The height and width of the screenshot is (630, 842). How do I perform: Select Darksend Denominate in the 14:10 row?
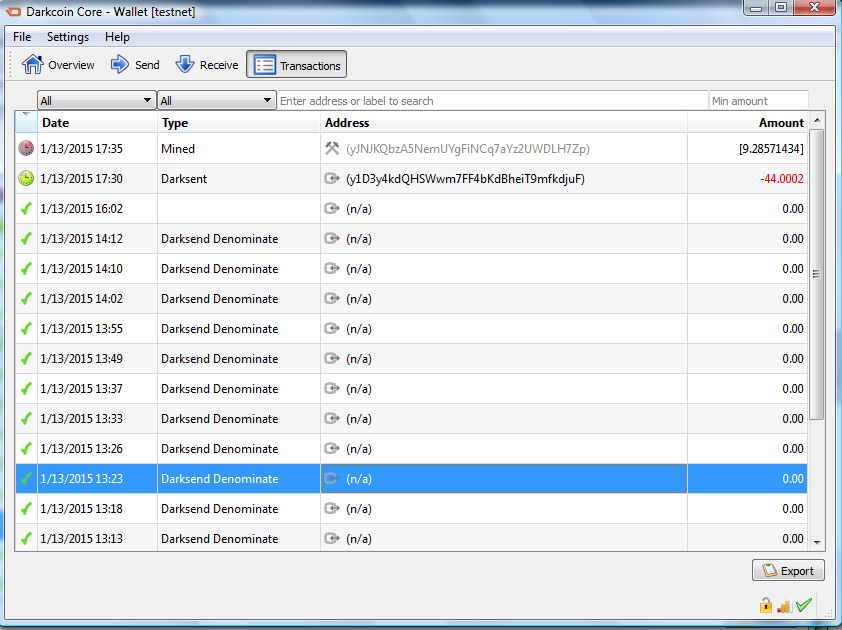[220, 269]
